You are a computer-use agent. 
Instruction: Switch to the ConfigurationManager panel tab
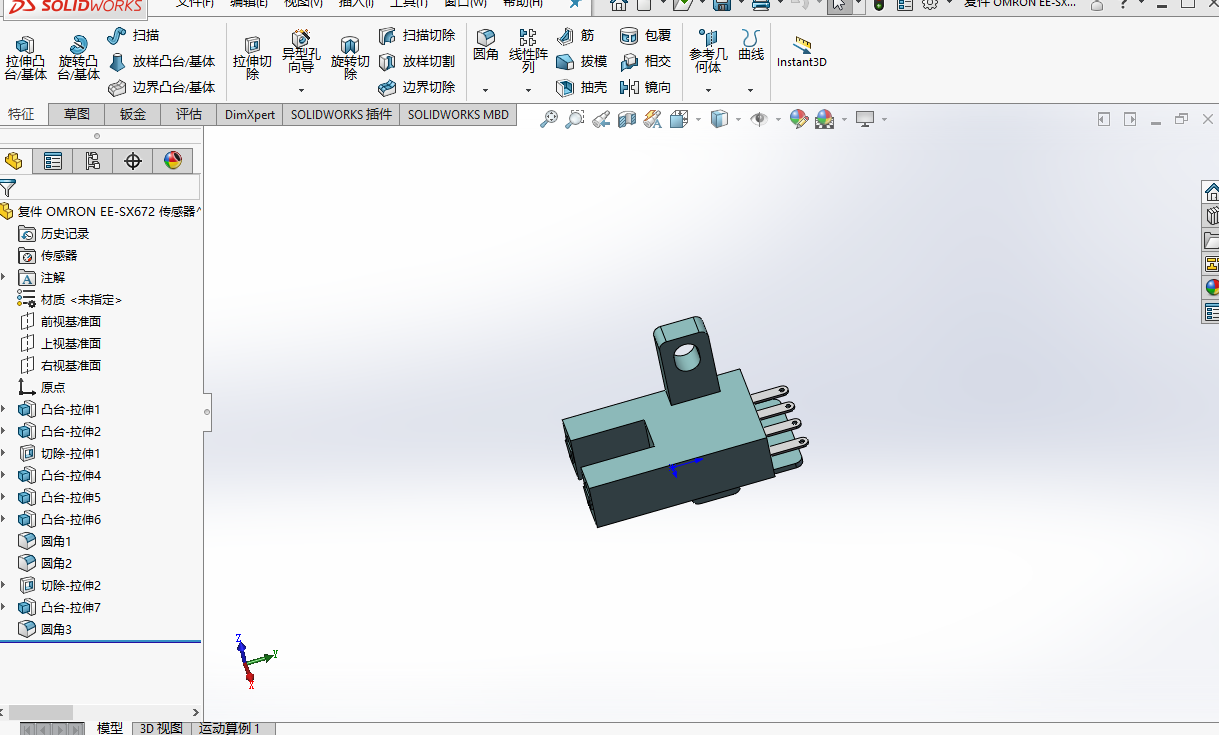93,161
